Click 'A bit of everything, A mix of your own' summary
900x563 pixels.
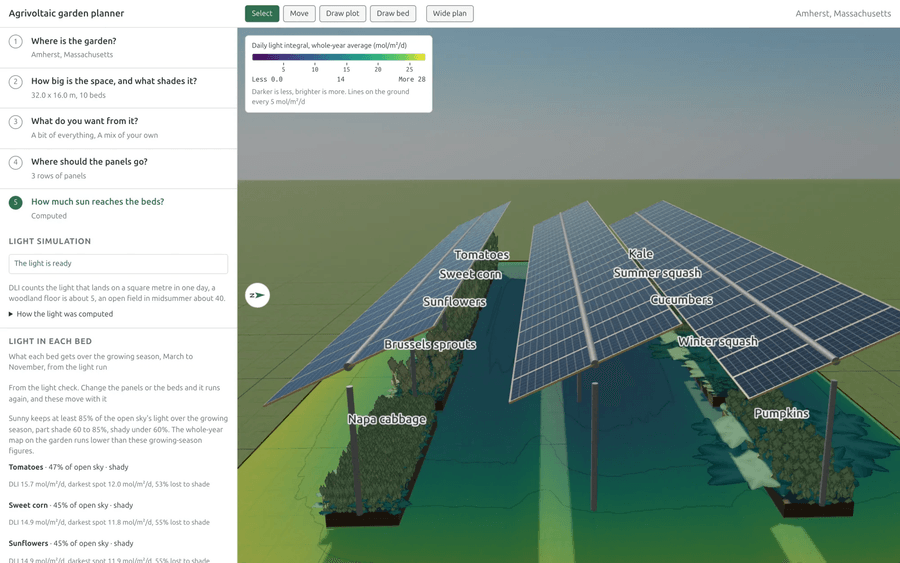pos(95,135)
